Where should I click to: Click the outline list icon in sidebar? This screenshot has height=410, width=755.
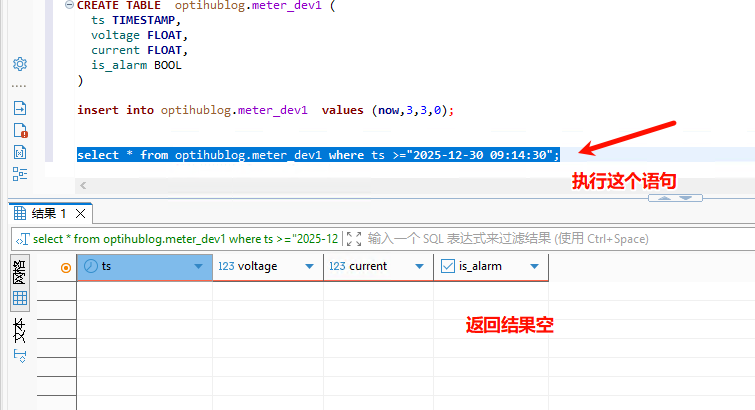pos(19,174)
